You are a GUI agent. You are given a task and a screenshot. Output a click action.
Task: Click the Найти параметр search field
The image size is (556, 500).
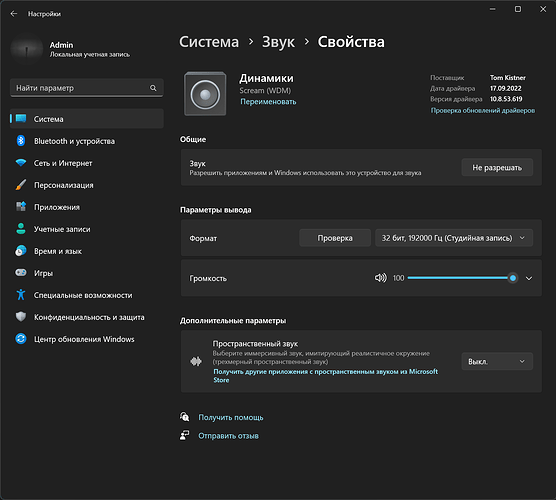(87, 88)
